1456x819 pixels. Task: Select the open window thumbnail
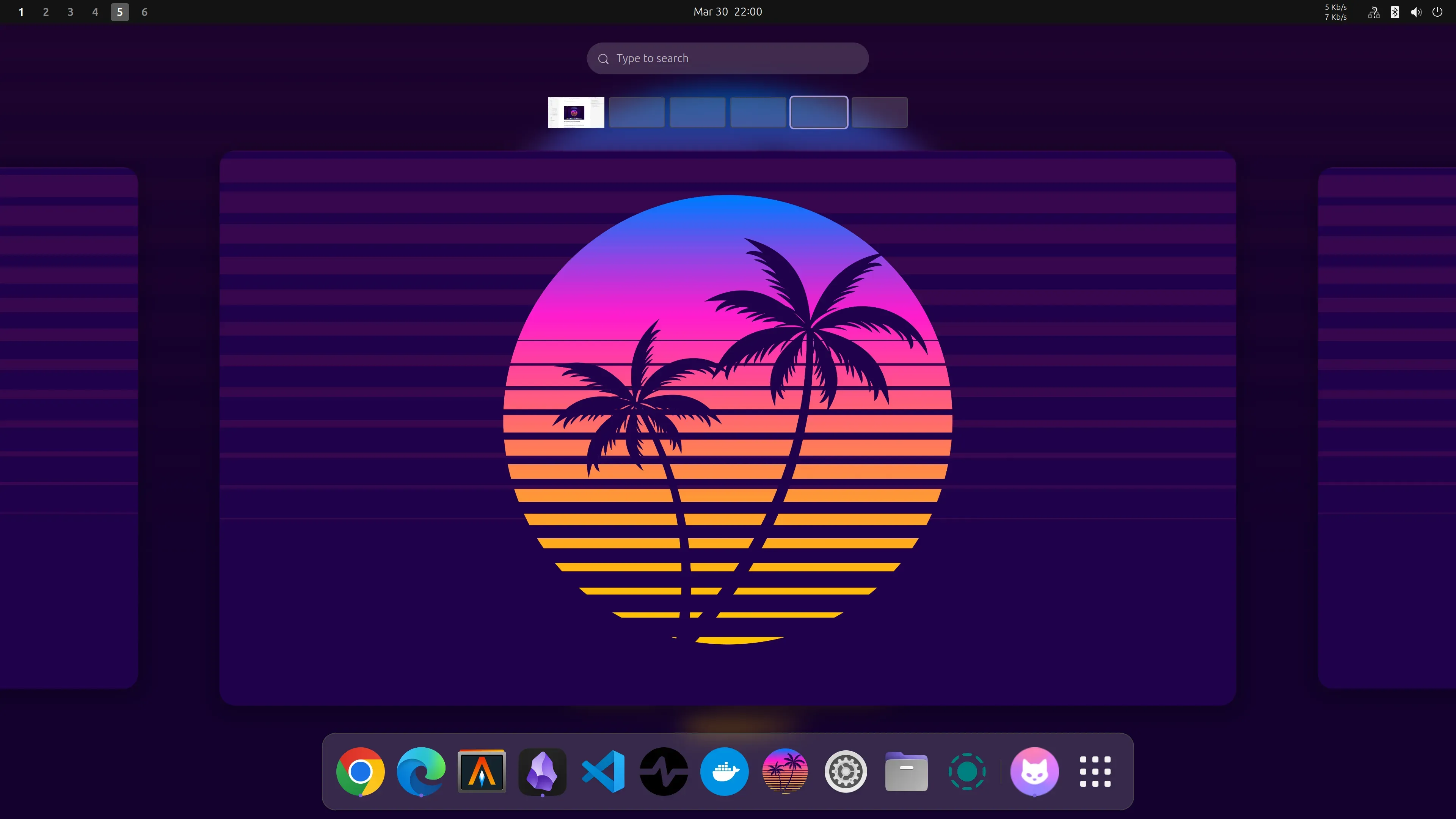pyautogui.click(x=576, y=112)
